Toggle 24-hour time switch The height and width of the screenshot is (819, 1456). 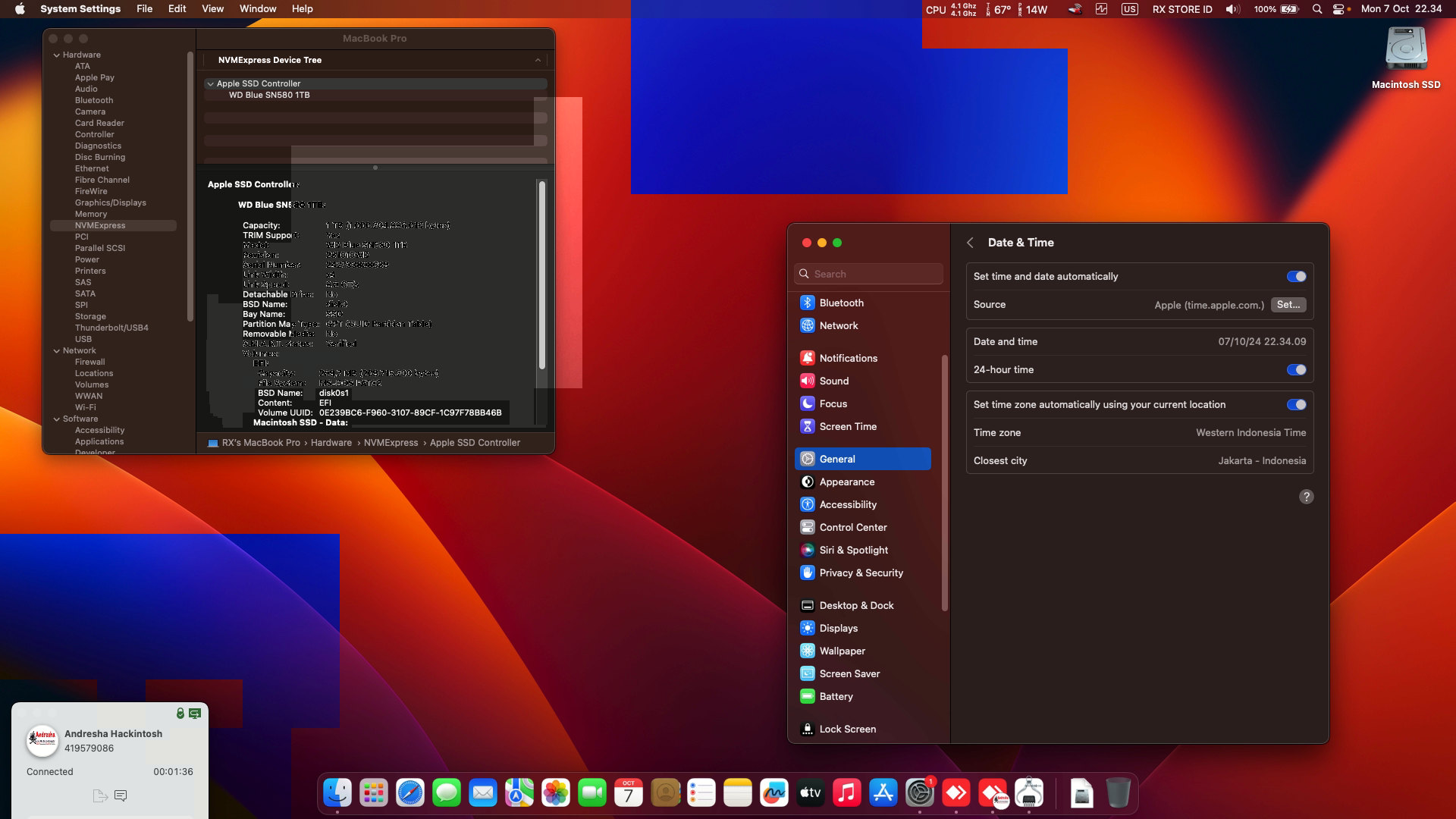click(x=1296, y=370)
